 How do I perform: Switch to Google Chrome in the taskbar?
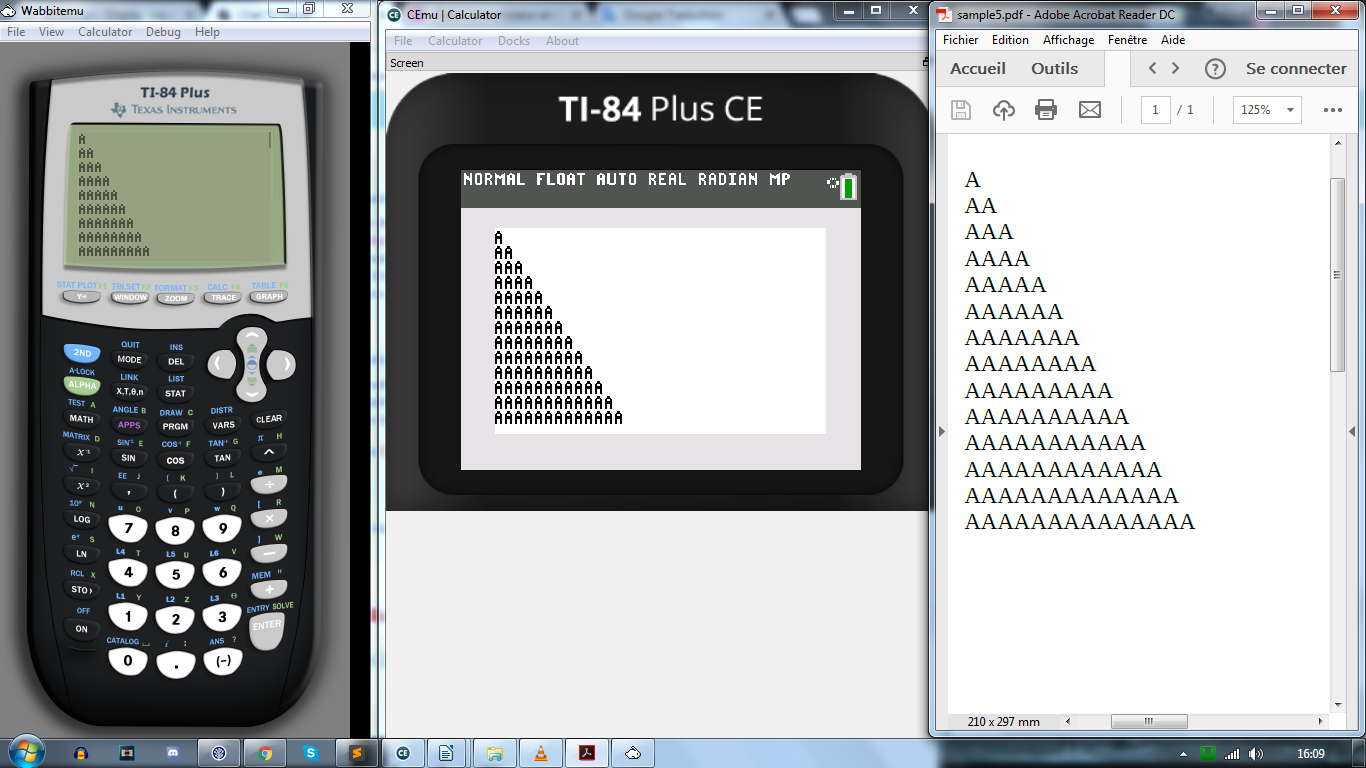265,753
